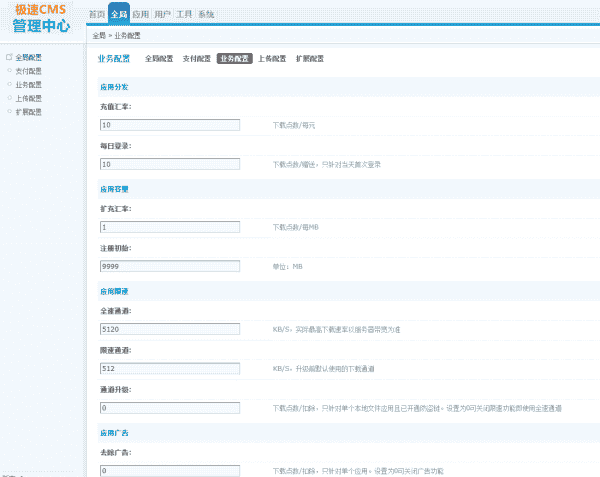The height and width of the screenshot is (477, 600).
Task: Select the 全速通道 field showing 5120
Action: pos(170,329)
